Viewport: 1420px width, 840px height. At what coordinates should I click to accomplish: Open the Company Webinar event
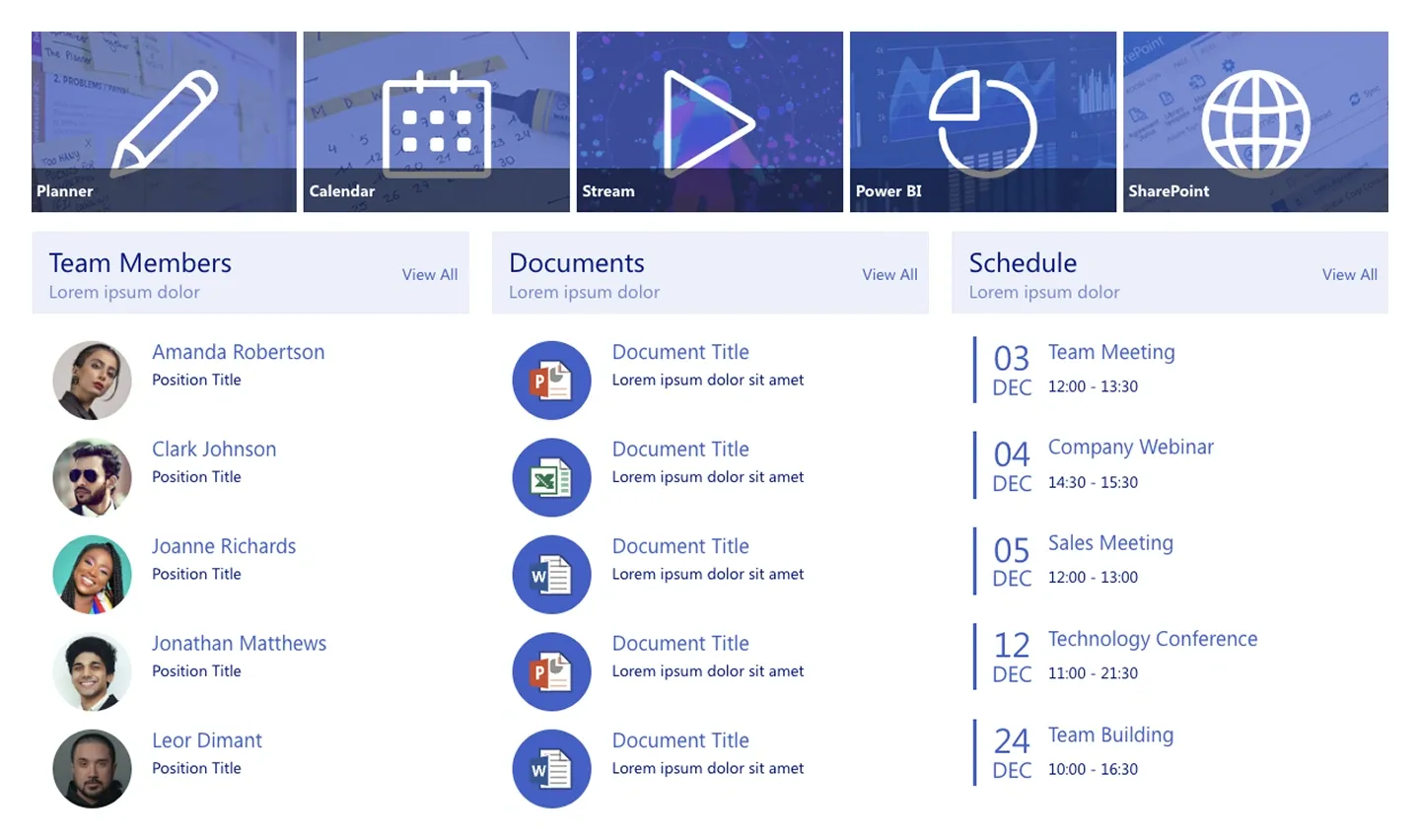coord(1131,448)
